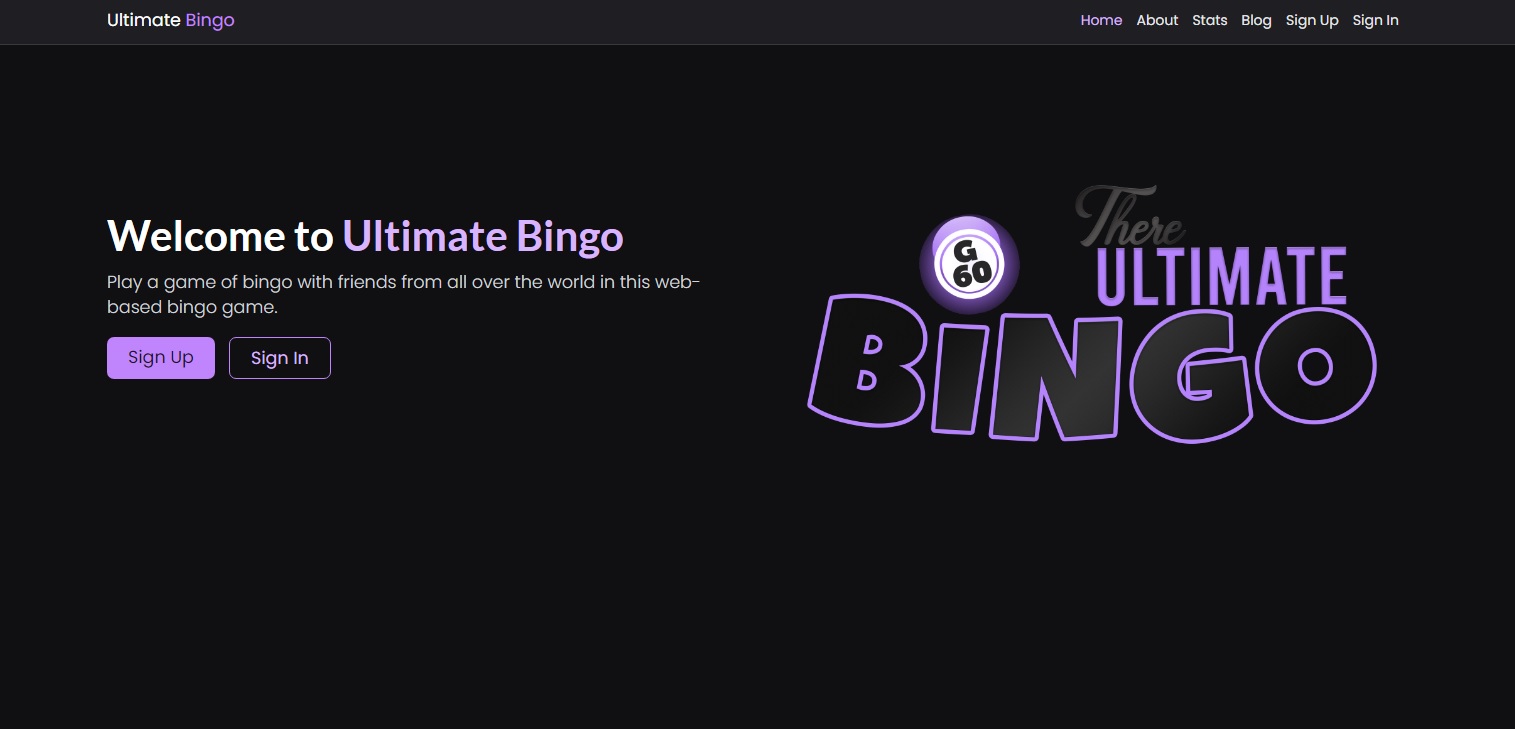The image size is (1515, 729).
Task: Select Sign Up in the top navigation
Action: coord(1312,20)
